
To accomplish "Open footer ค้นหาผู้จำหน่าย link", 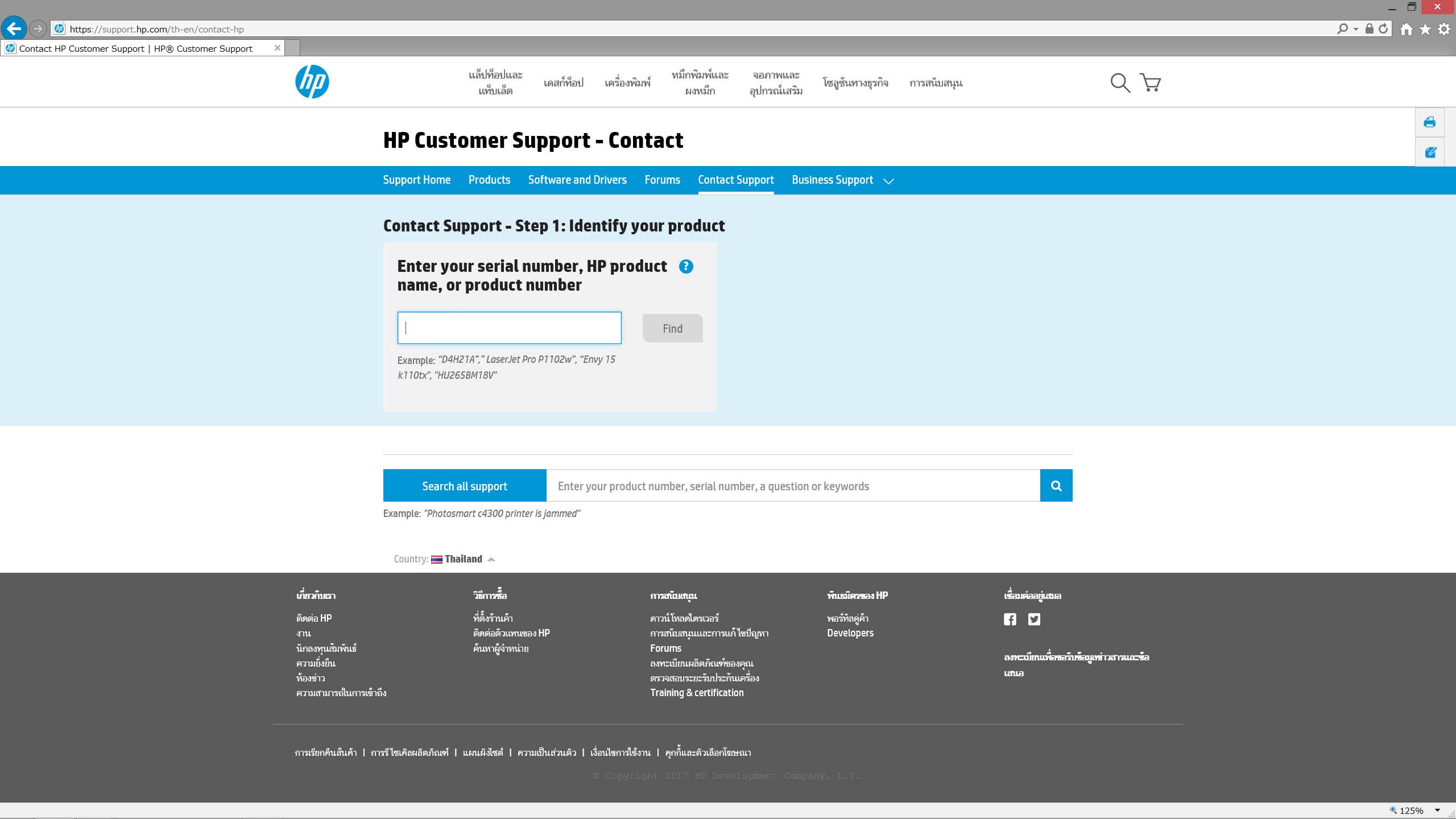I will [501, 648].
